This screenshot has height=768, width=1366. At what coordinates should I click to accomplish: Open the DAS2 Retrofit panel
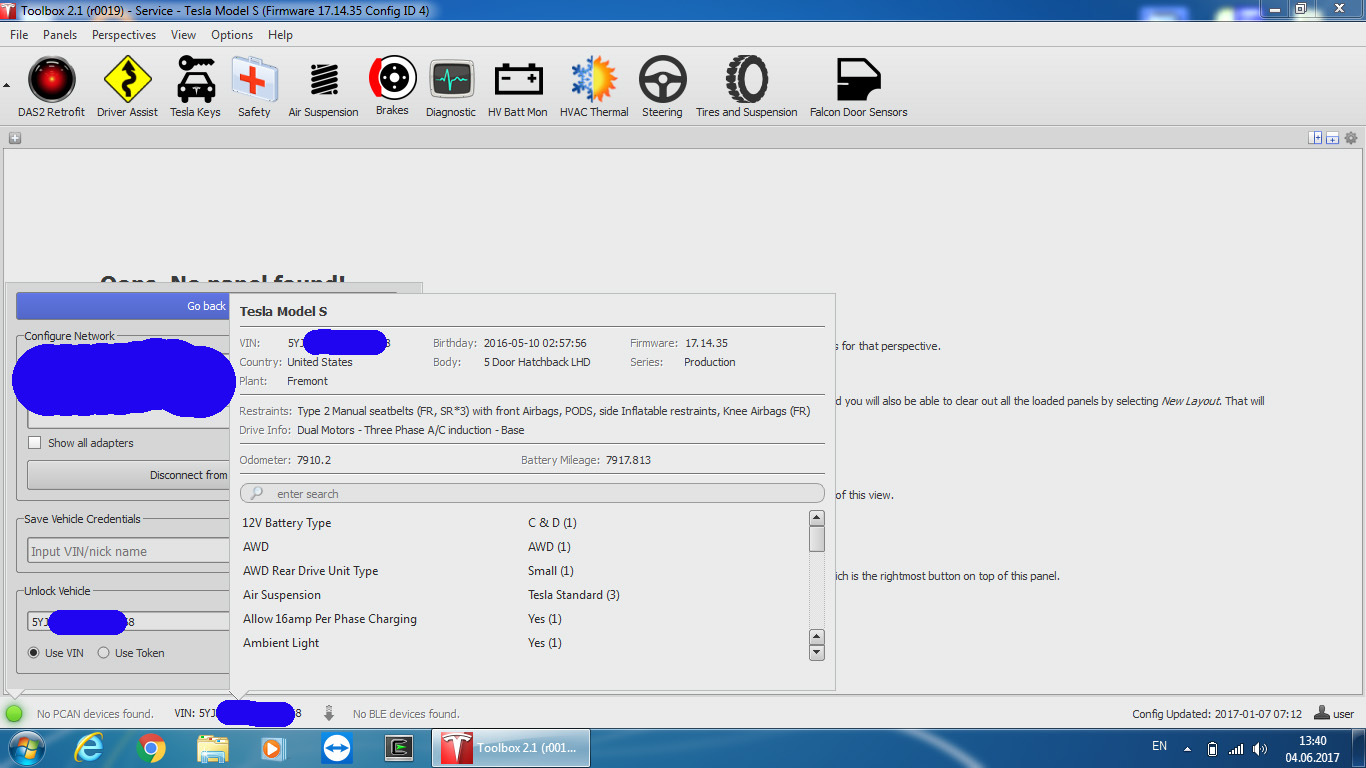[51, 88]
